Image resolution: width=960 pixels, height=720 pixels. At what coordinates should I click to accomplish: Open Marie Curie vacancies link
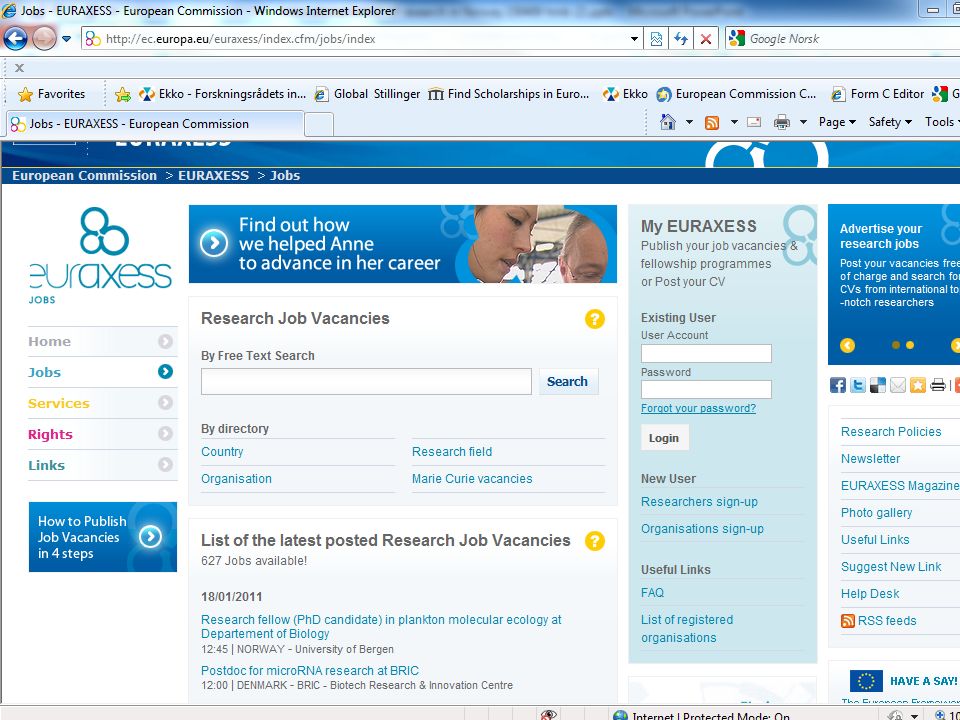[x=472, y=479]
